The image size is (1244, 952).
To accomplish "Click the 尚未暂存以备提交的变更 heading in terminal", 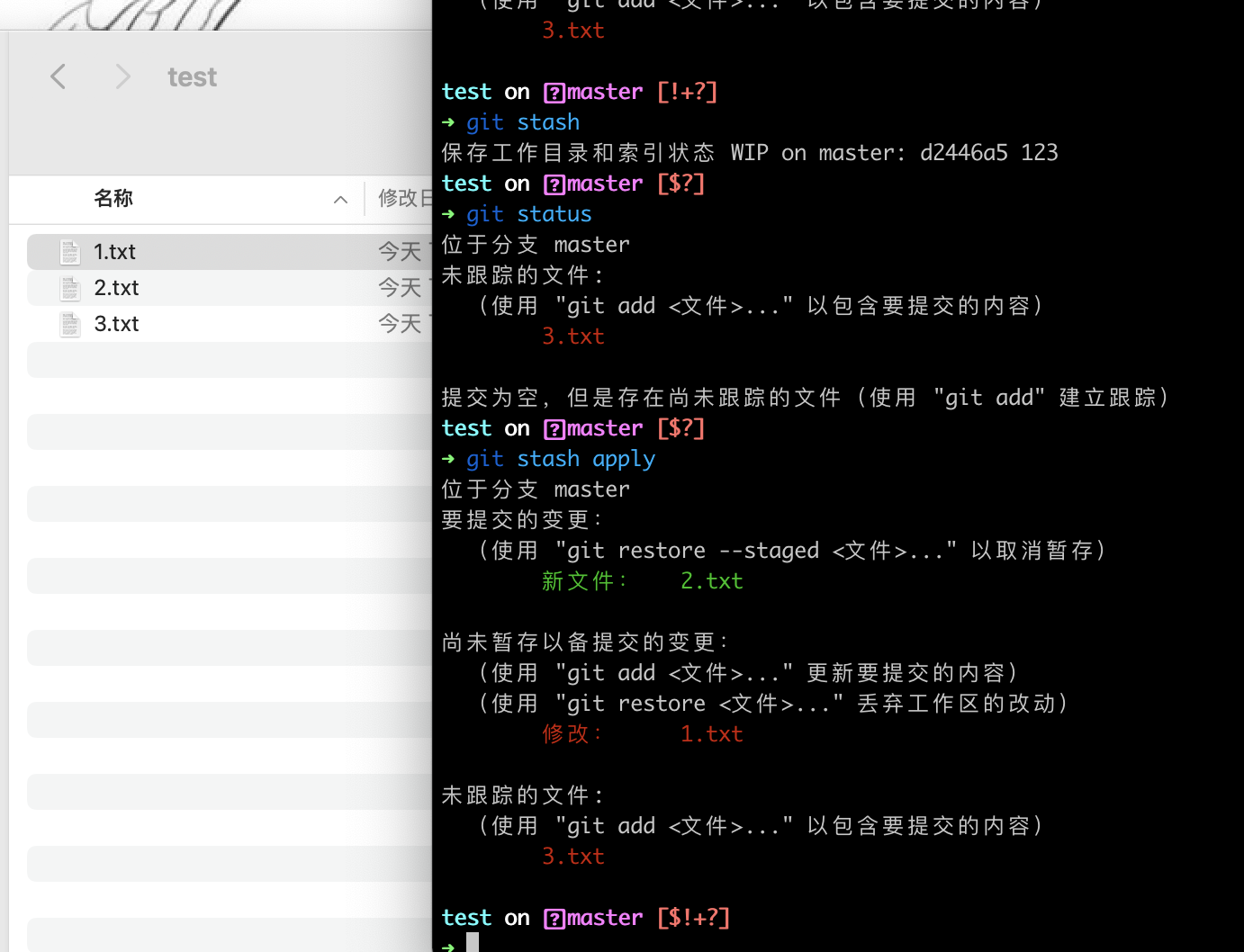I will pyautogui.click(x=585, y=642).
